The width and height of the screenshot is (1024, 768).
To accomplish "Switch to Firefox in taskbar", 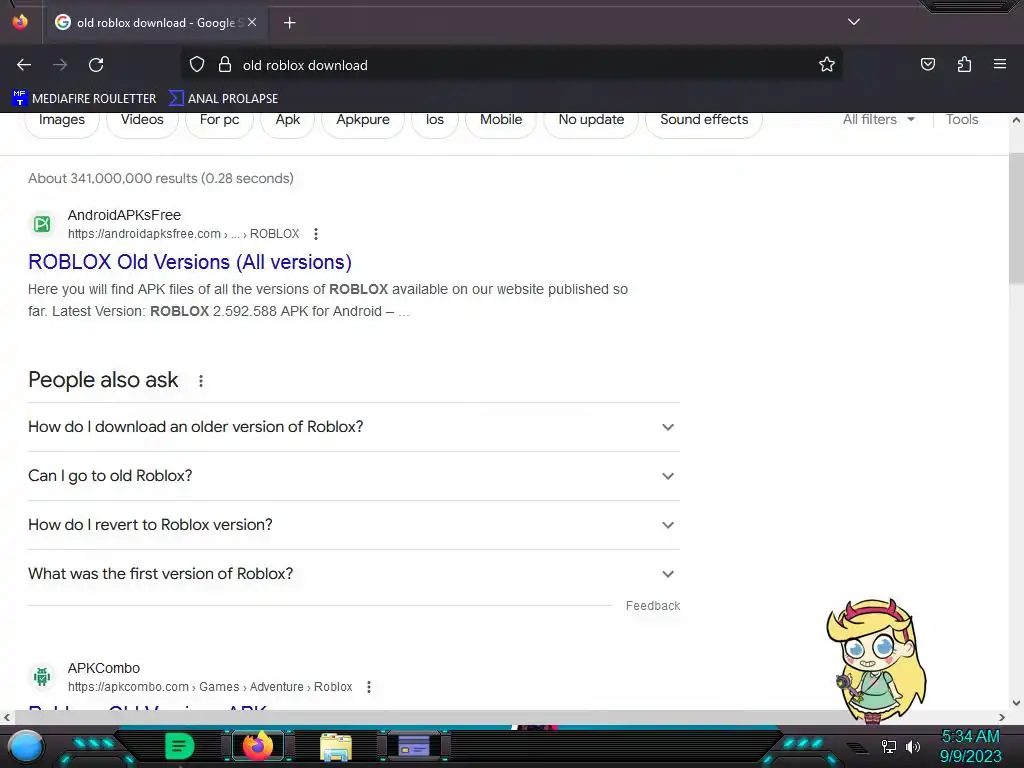I will (x=257, y=746).
